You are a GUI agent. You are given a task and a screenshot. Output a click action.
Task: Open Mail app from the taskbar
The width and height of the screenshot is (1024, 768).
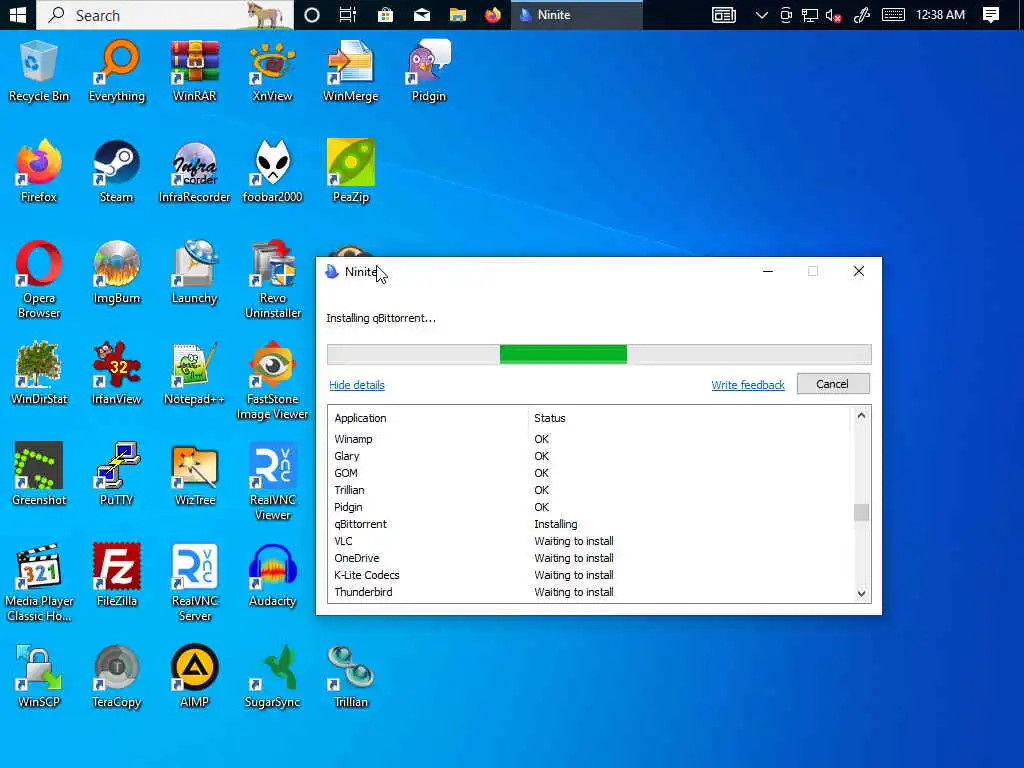422,14
